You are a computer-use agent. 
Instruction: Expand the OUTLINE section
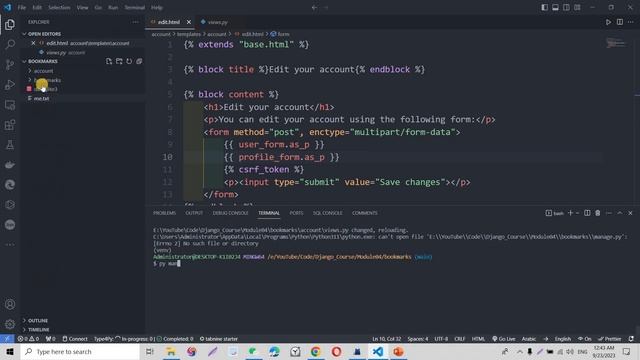coord(38,320)
